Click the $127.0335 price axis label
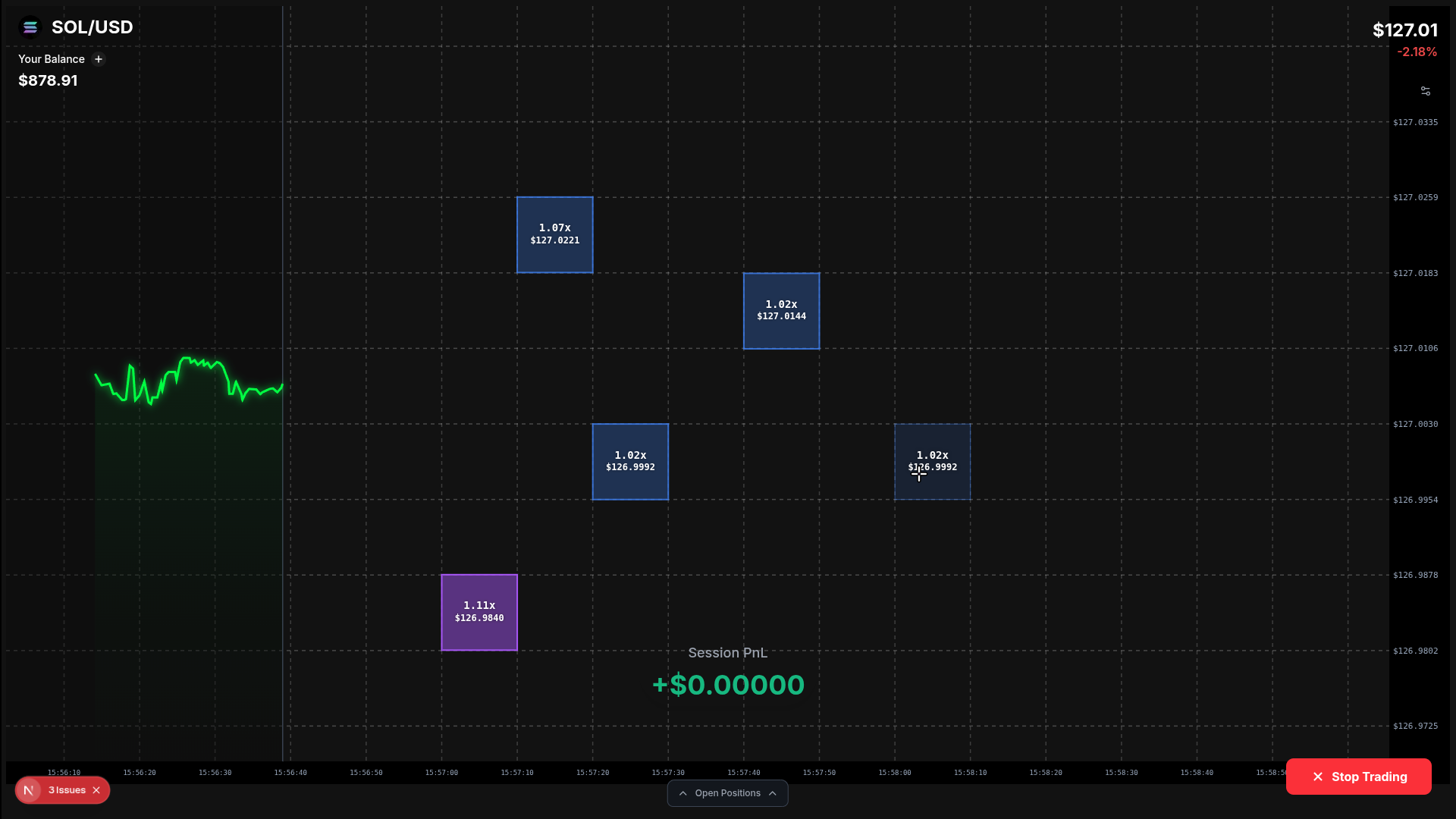Screen dimensions: 1456x819 tap(1415, 122)
